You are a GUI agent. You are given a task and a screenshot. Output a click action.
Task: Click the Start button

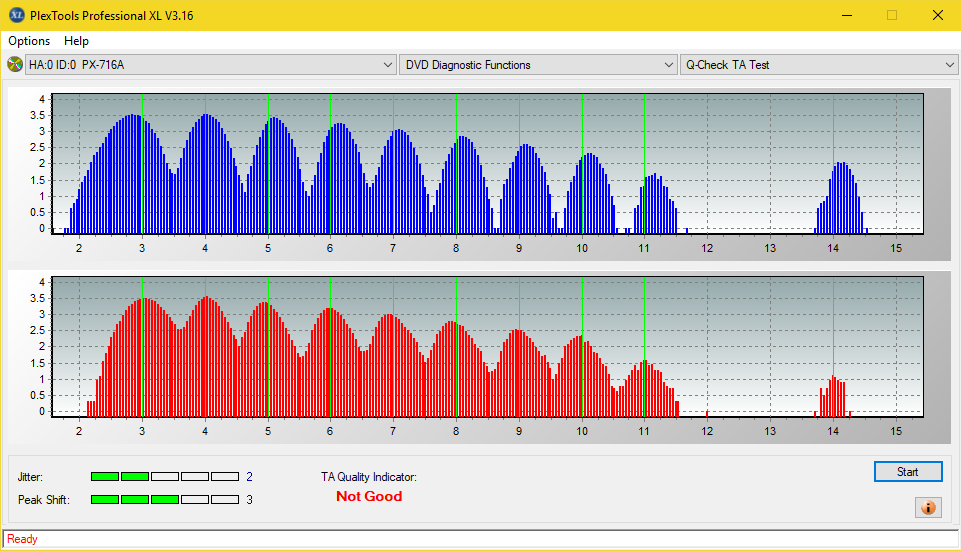[x=908, y=471]
